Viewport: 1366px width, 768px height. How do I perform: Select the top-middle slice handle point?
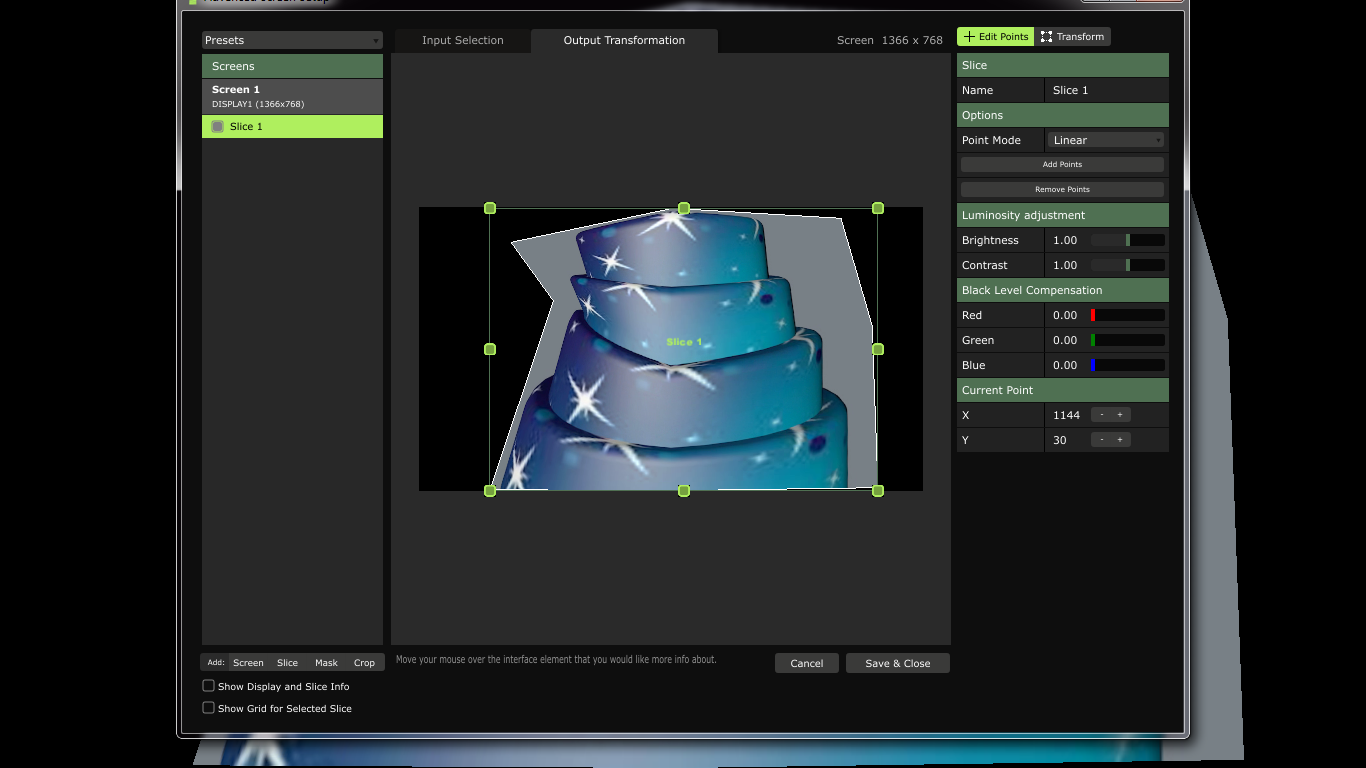click(x=684, y=208)
